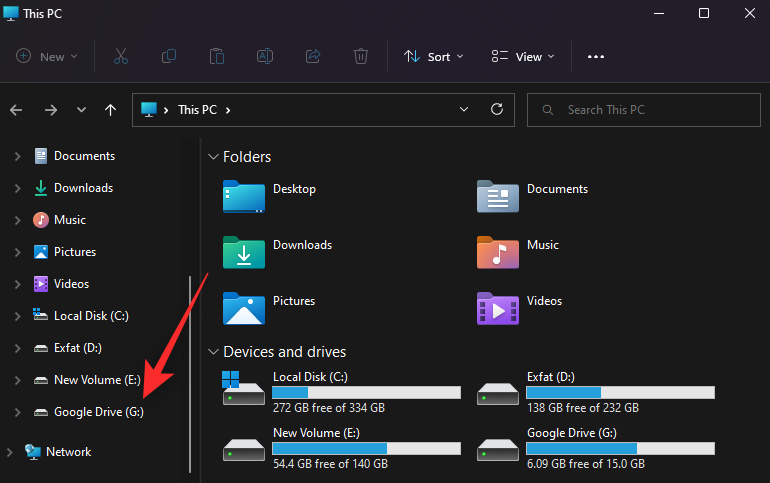
Task: Open the See more ellipsis menu
Action: (596, 57)
